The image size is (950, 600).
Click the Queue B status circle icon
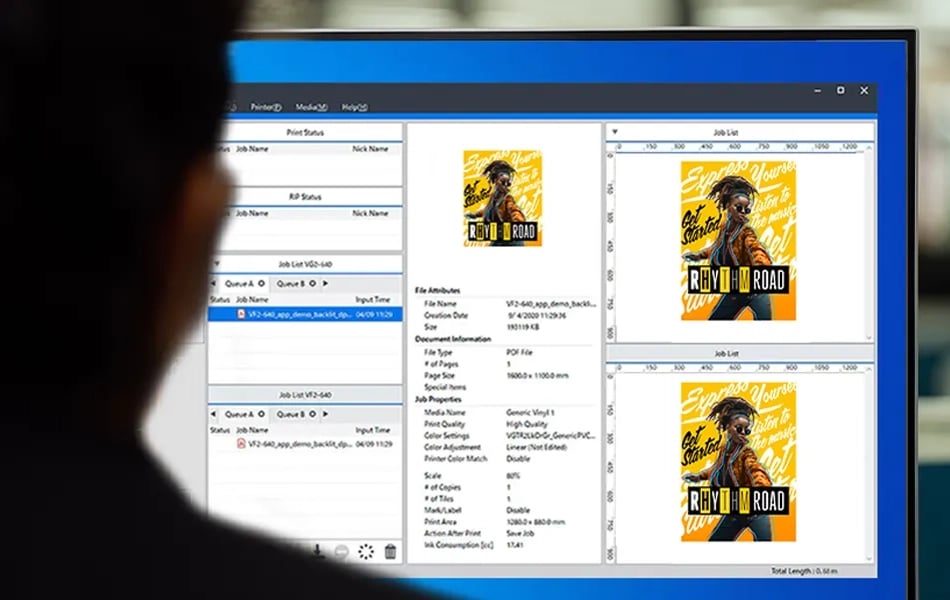pyautogui.click(x=312, y=282)
